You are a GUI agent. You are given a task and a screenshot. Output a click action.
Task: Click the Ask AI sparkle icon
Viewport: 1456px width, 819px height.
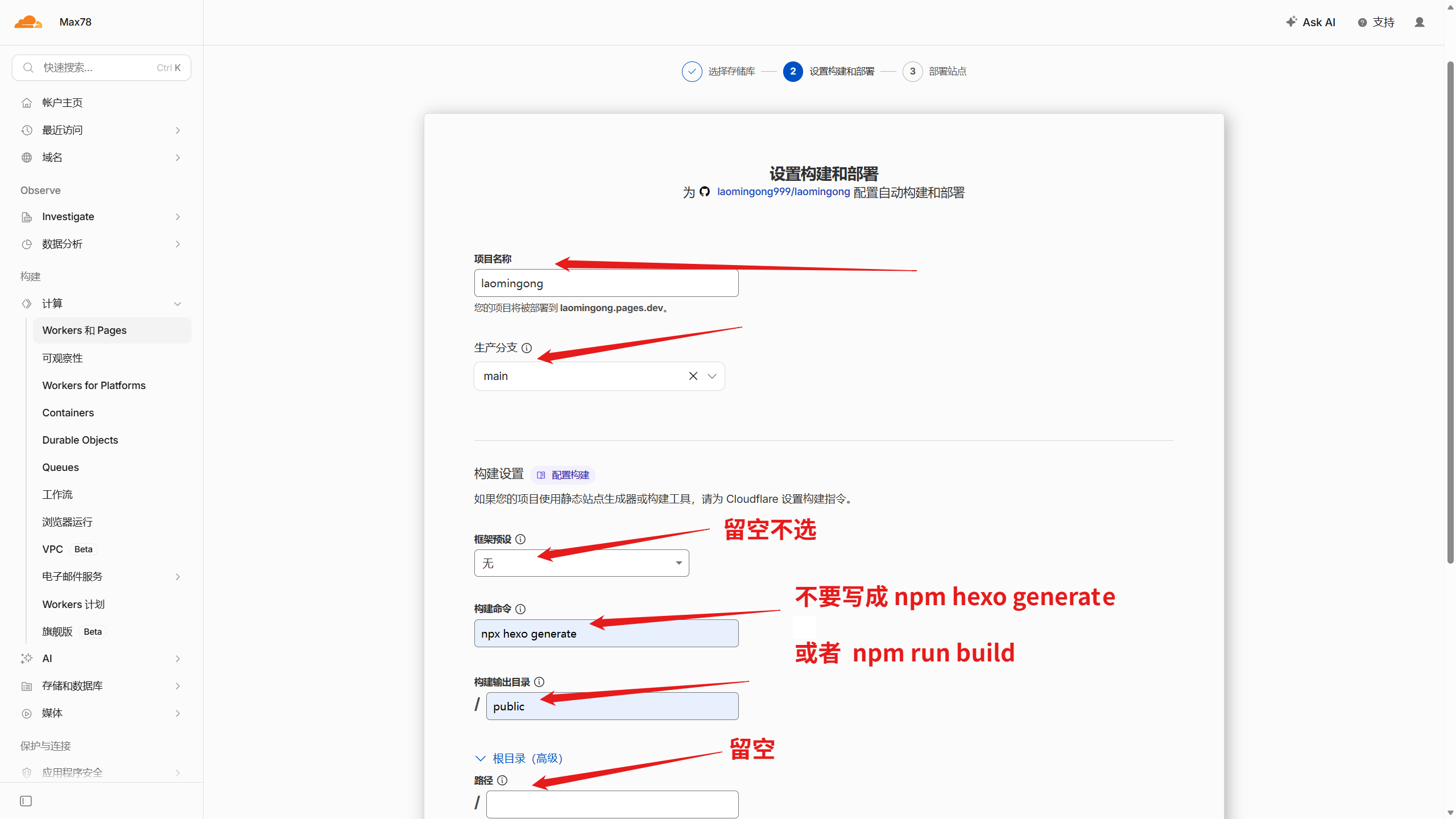tap(1292, 22)
